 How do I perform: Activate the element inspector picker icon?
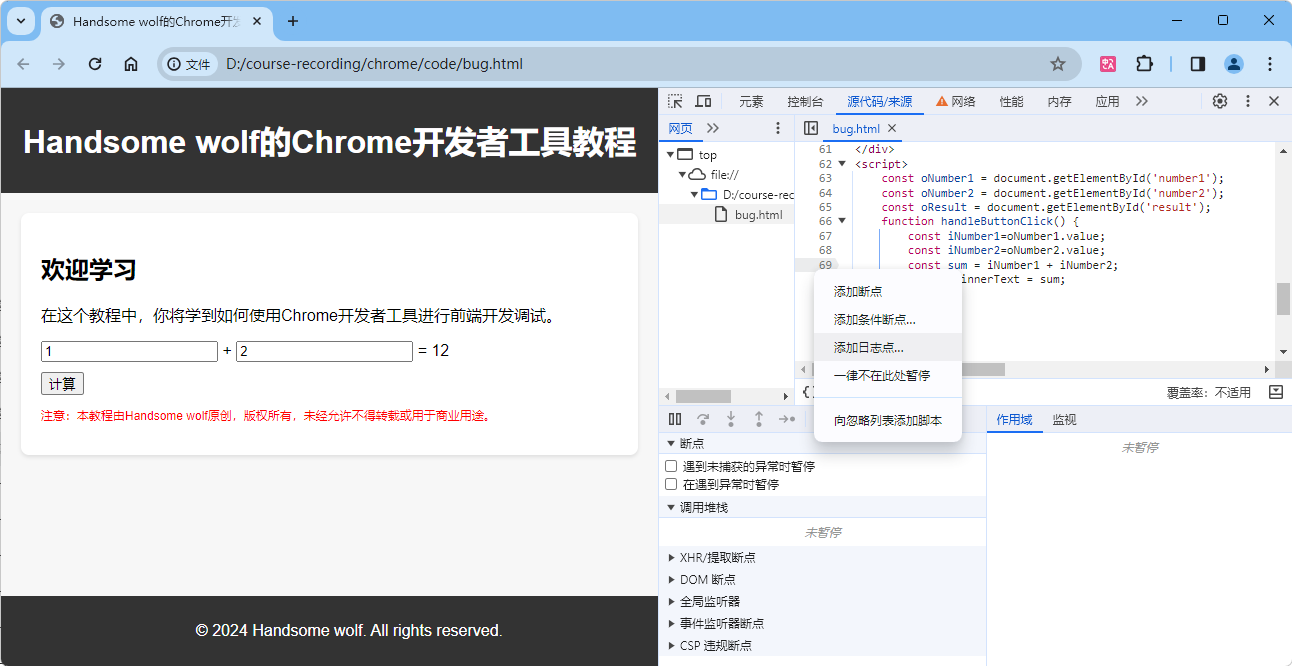[676, 101]
